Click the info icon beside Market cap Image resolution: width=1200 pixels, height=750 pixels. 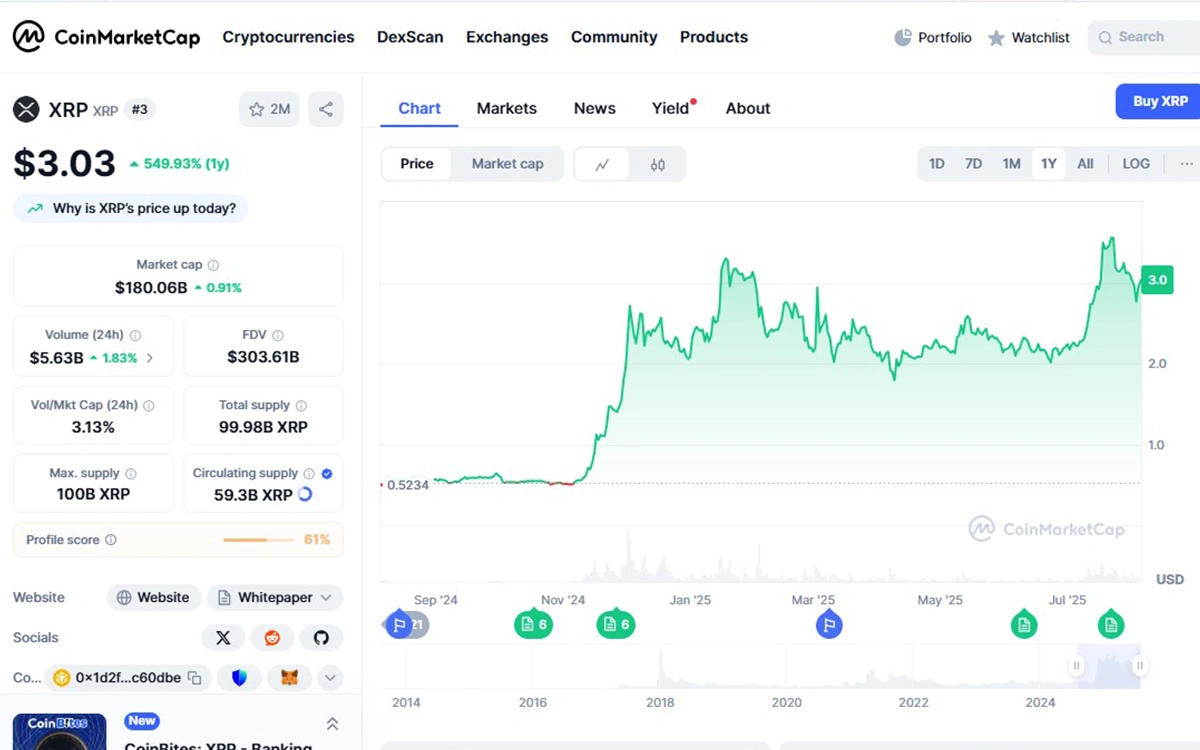(213, 265)
